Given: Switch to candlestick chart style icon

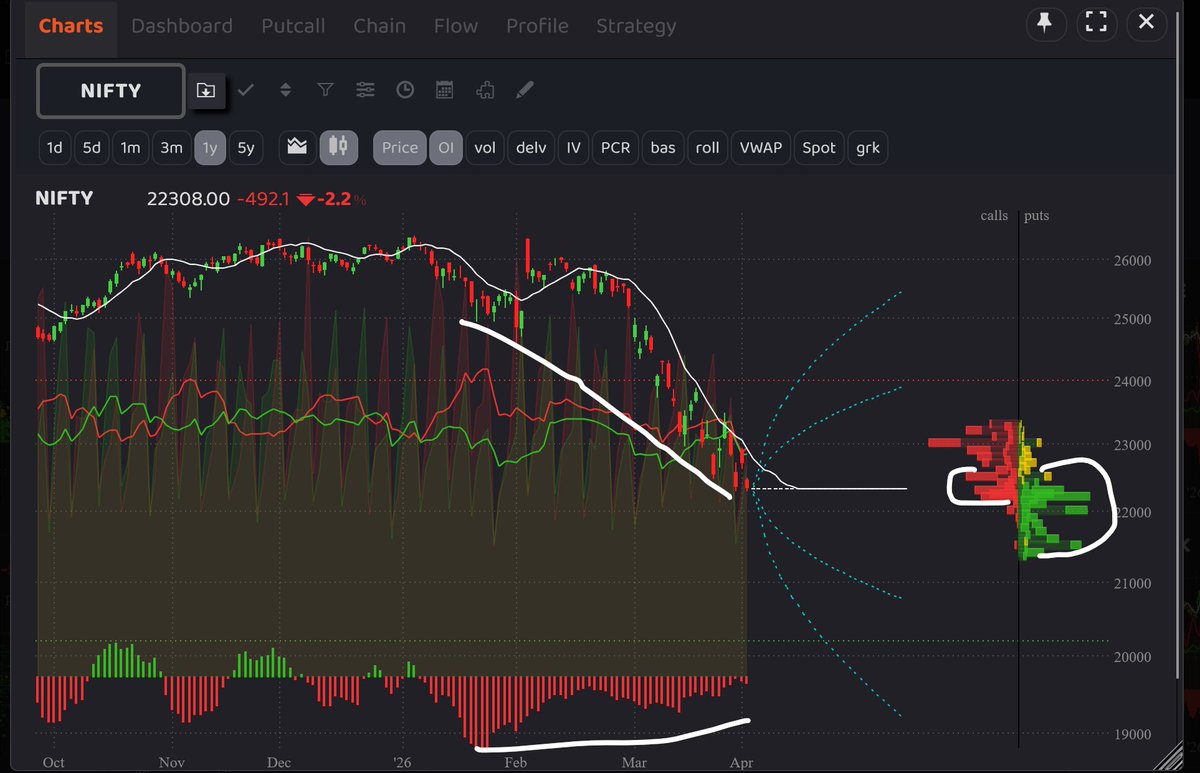Looking at the screenshot, I should click(339, 147).
